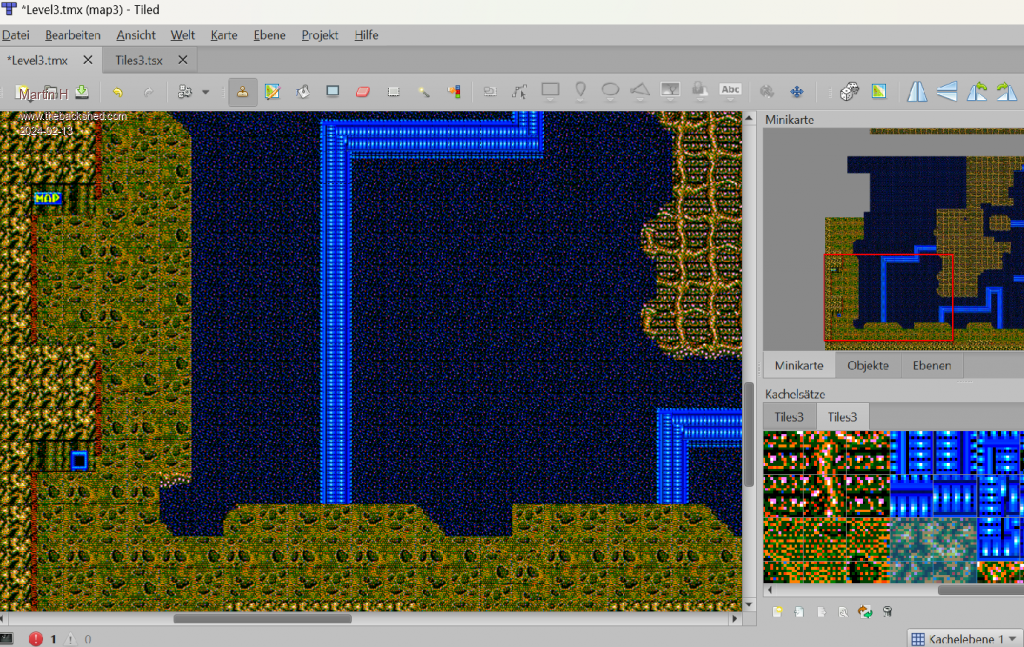The width and height of the screenshot is (1024, 647).
Task: Open the Kachelebene 1 layer dropdown
Action: point(964,638)
